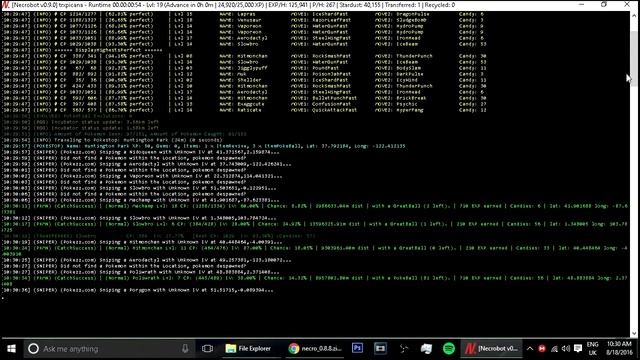The image size is (640, 360).
Task: Open Task View from the taskbar
Action: coord(207,349)
